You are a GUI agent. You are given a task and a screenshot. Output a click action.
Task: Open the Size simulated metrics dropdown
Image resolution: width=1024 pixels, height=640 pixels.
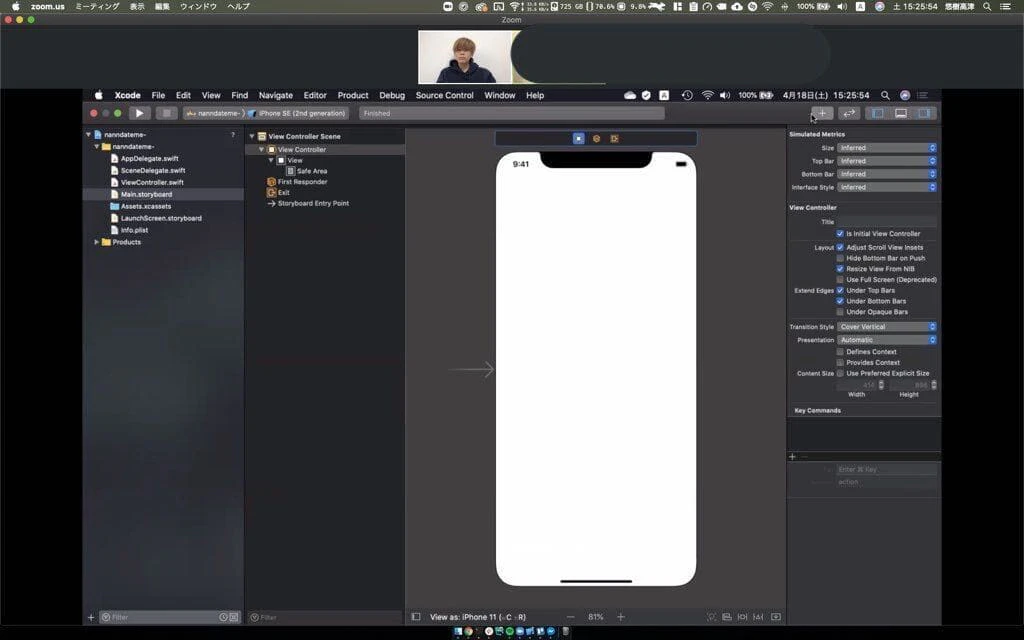coord(887,148)
